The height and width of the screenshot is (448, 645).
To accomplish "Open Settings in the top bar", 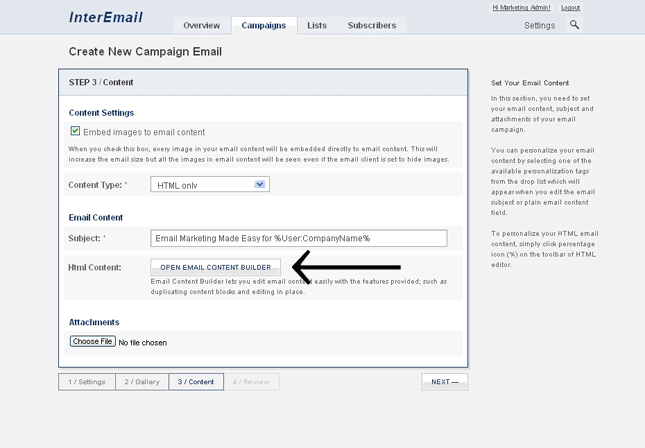I will (539, 26).
